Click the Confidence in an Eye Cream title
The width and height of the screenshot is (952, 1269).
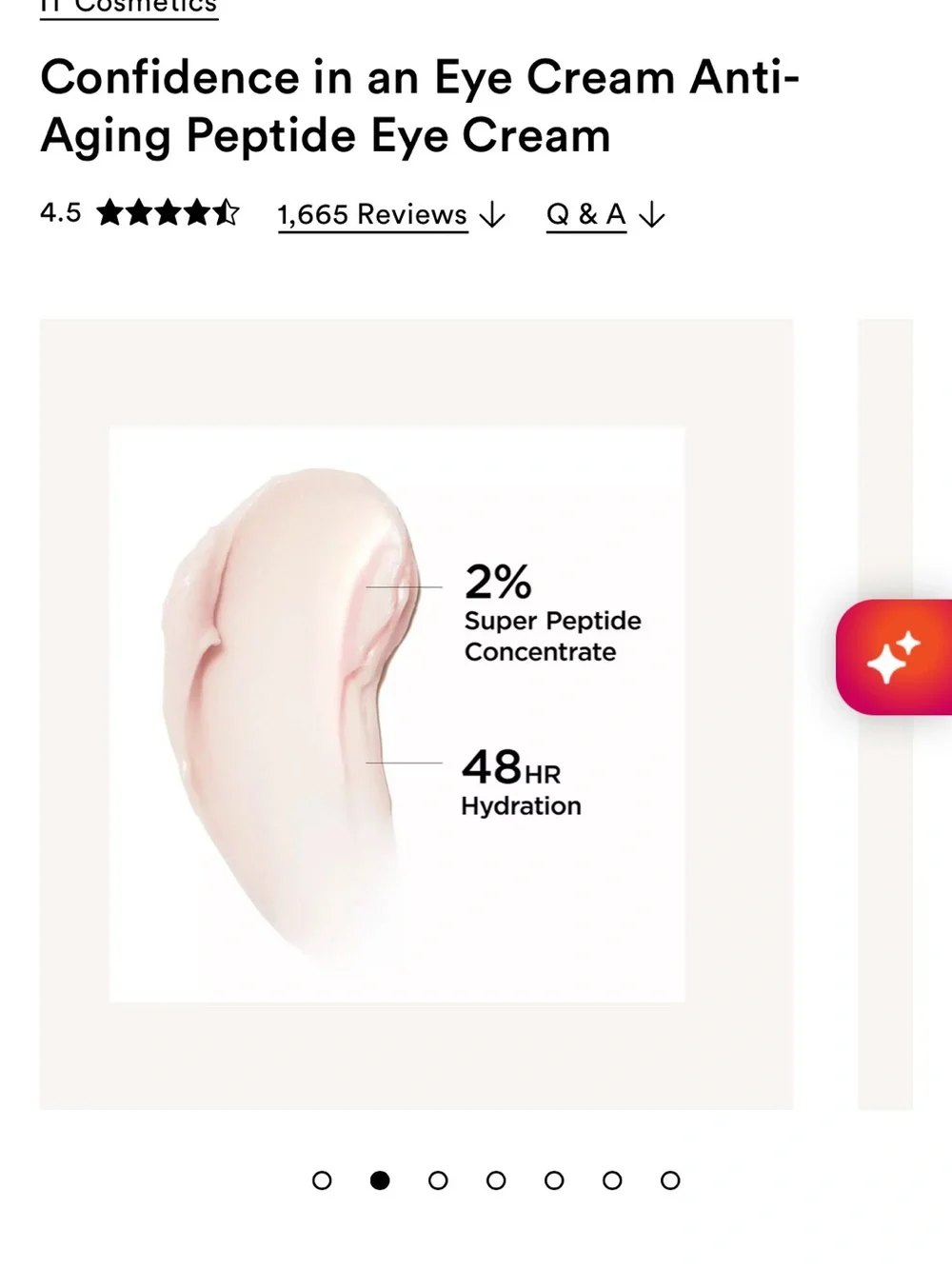(x=420, y=106)
